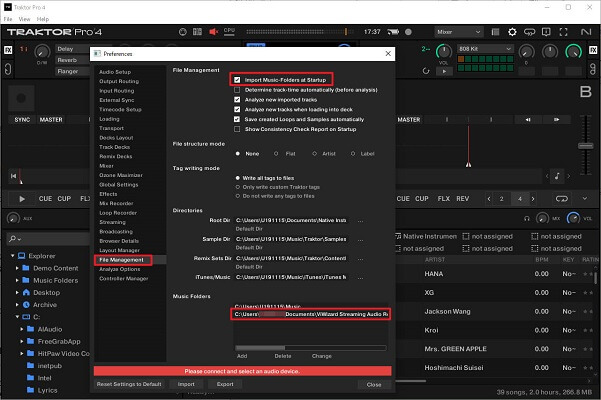Open the Mixer layout dropdown

(458, 32)
